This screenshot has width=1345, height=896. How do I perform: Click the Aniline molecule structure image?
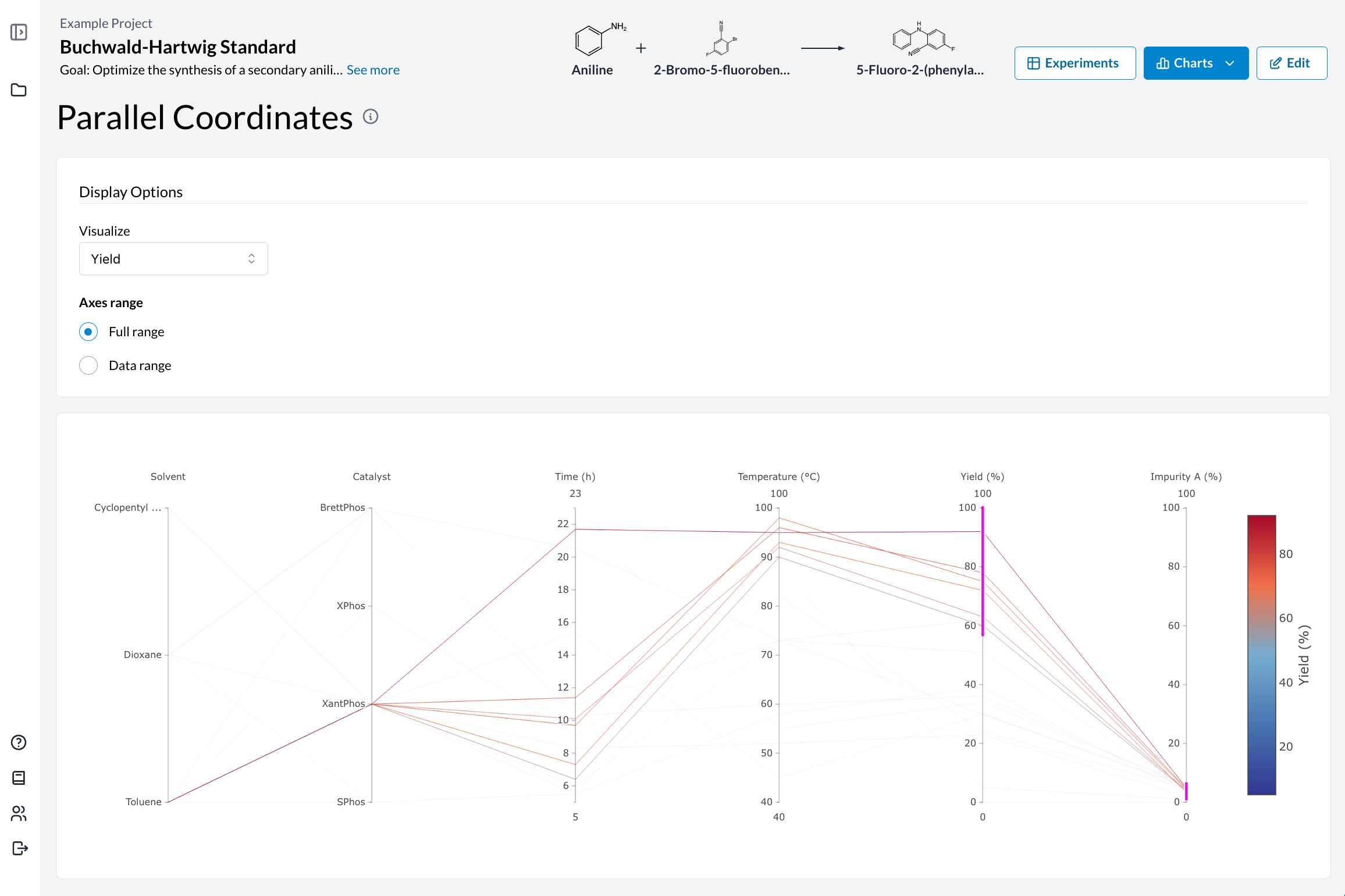pyautogui.click(x=592, y=40)
